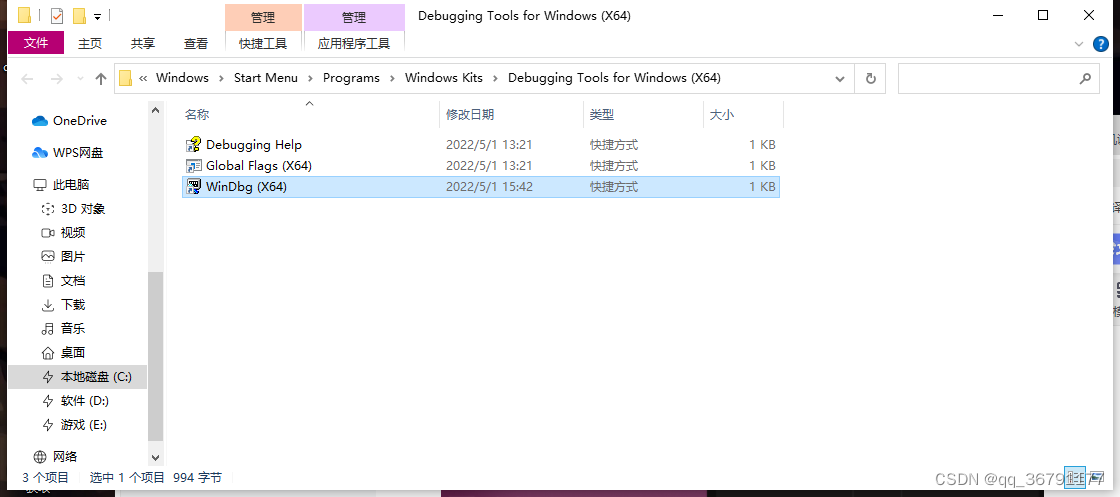Click the 1 KB size of Global Flags row
Viewport: 1120px width, 497px height.
pyautogui.click(x=762, y=166)
